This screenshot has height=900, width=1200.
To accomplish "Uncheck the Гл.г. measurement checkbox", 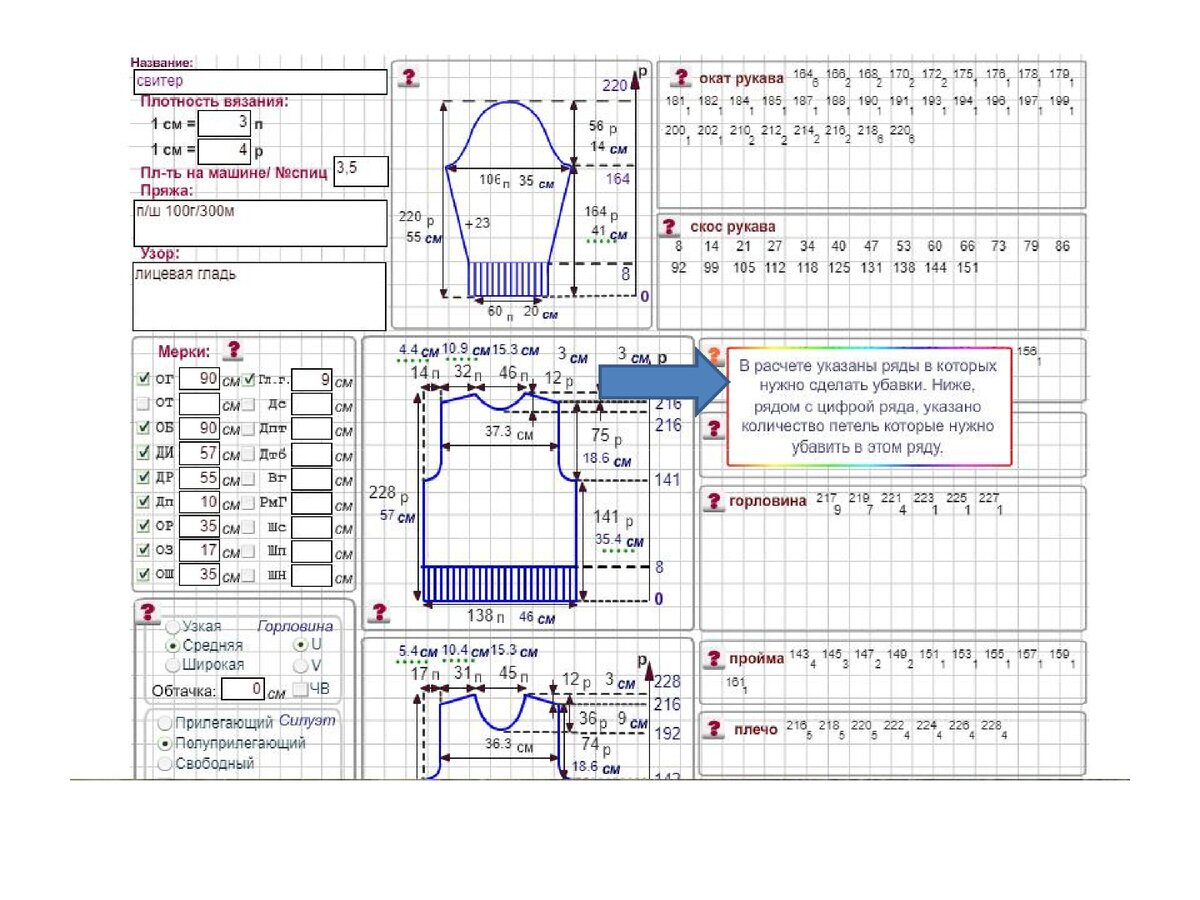I will tap(249, 380).
